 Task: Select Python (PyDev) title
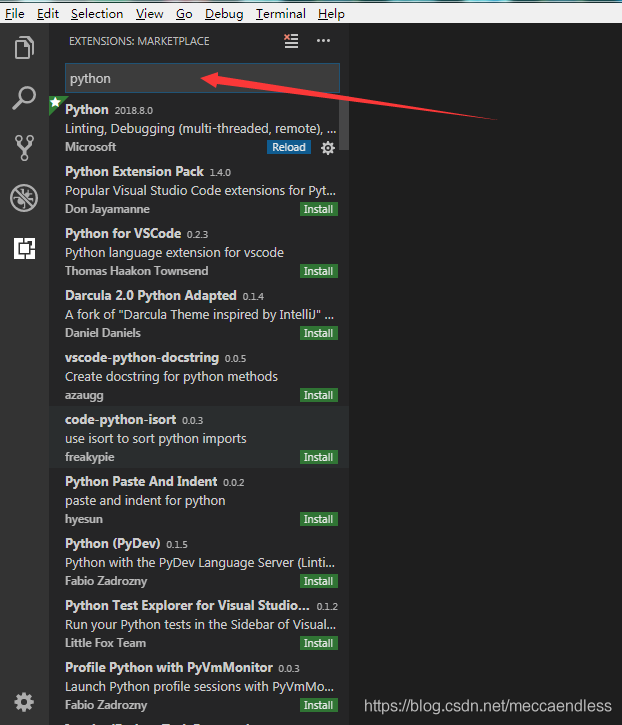pyautogui.click(x=113, y=543)
